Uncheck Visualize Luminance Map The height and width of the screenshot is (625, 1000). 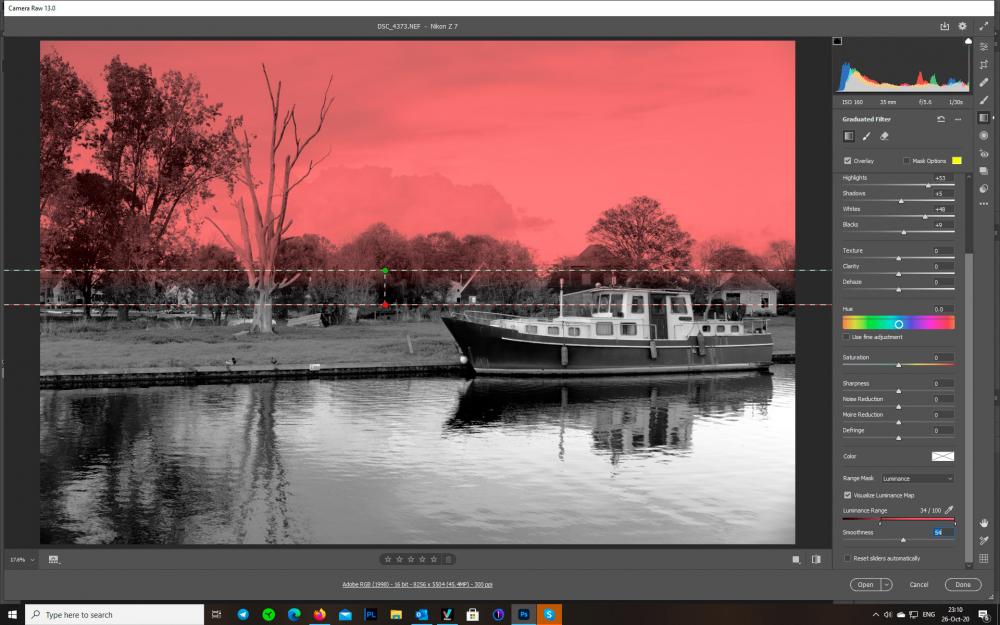[x=848, y=495]
